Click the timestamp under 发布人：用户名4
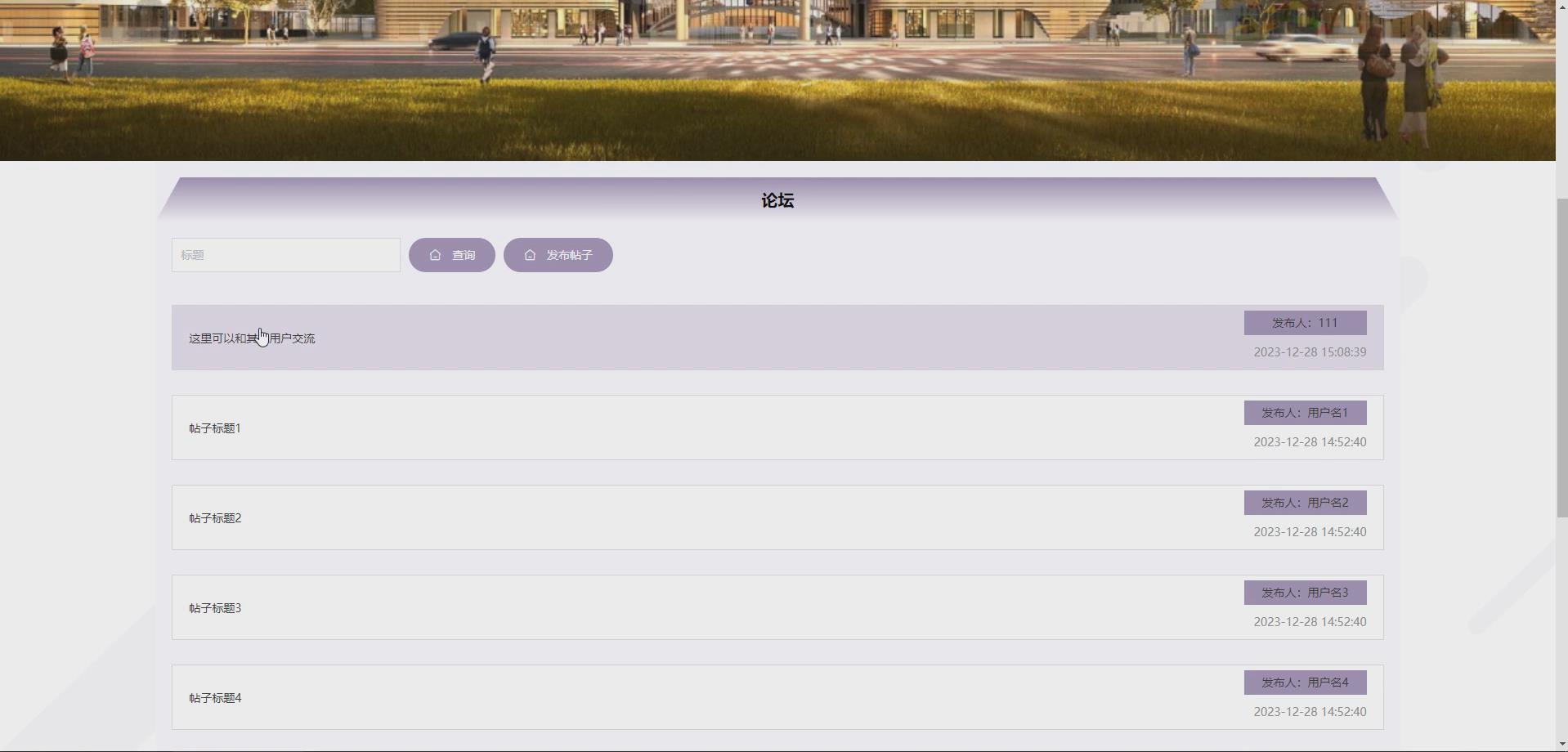Screen dimensions: 1568x752 tap(1310, 712)
